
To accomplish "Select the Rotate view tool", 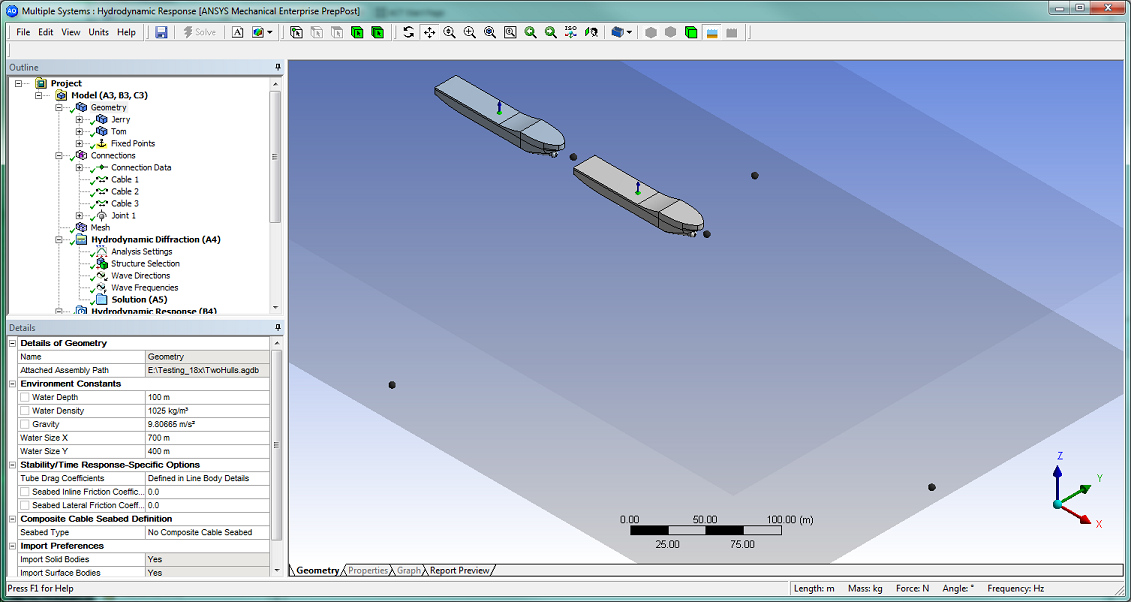I will click(408, 32).
